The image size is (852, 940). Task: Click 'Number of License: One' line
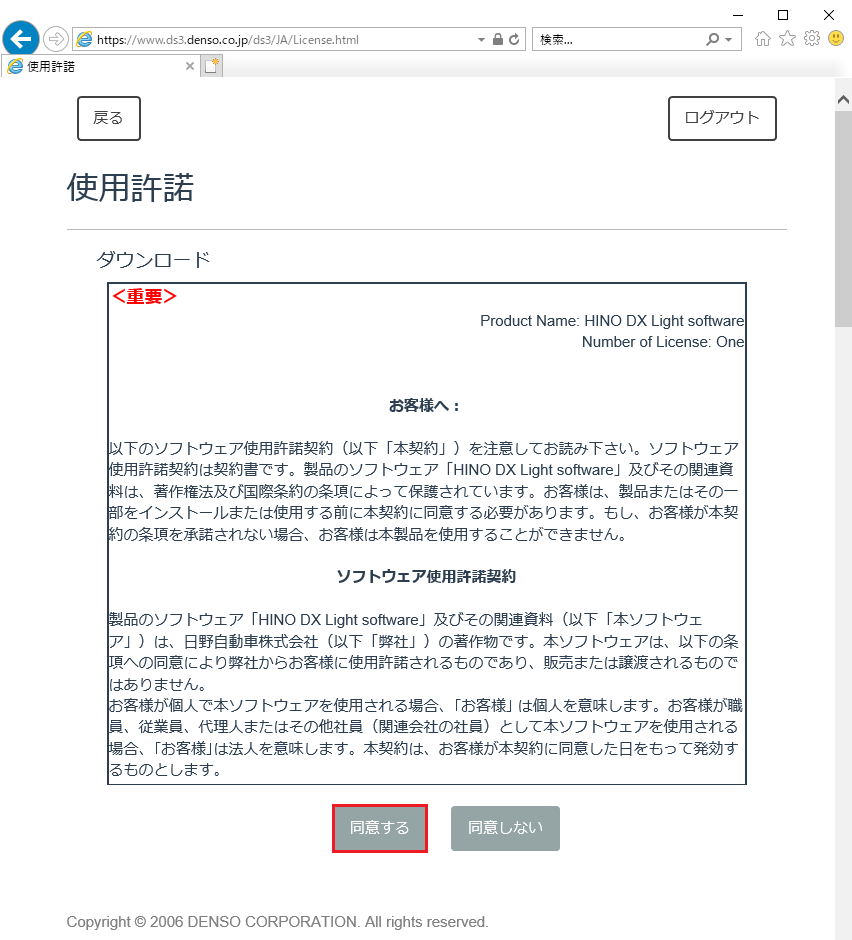[x=663, y=342]
